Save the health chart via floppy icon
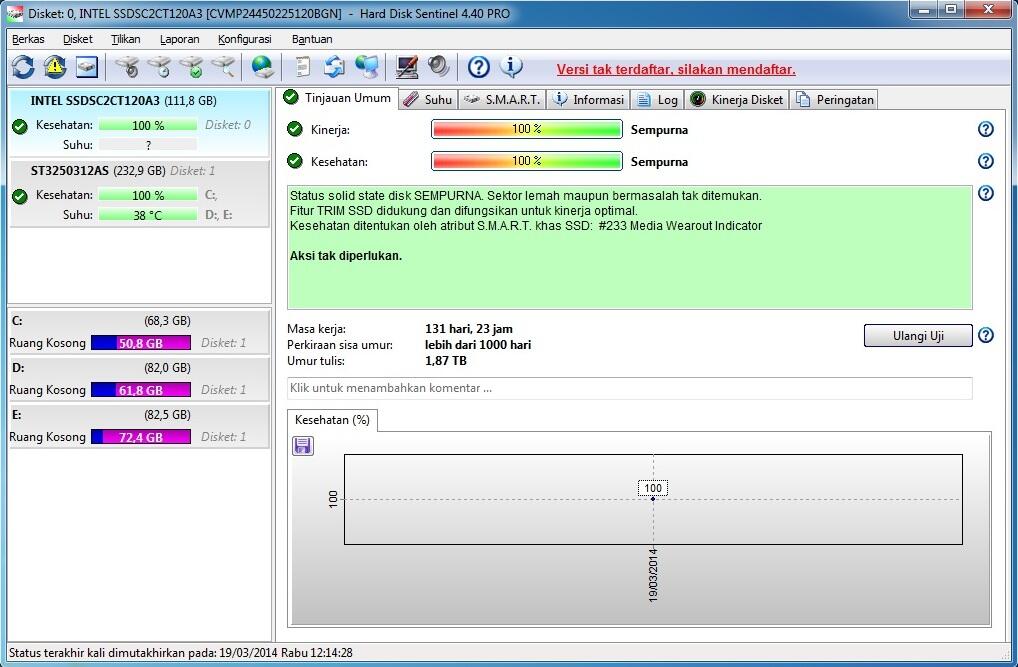This screenshot has width=1018, height=667. click(303, 446)
